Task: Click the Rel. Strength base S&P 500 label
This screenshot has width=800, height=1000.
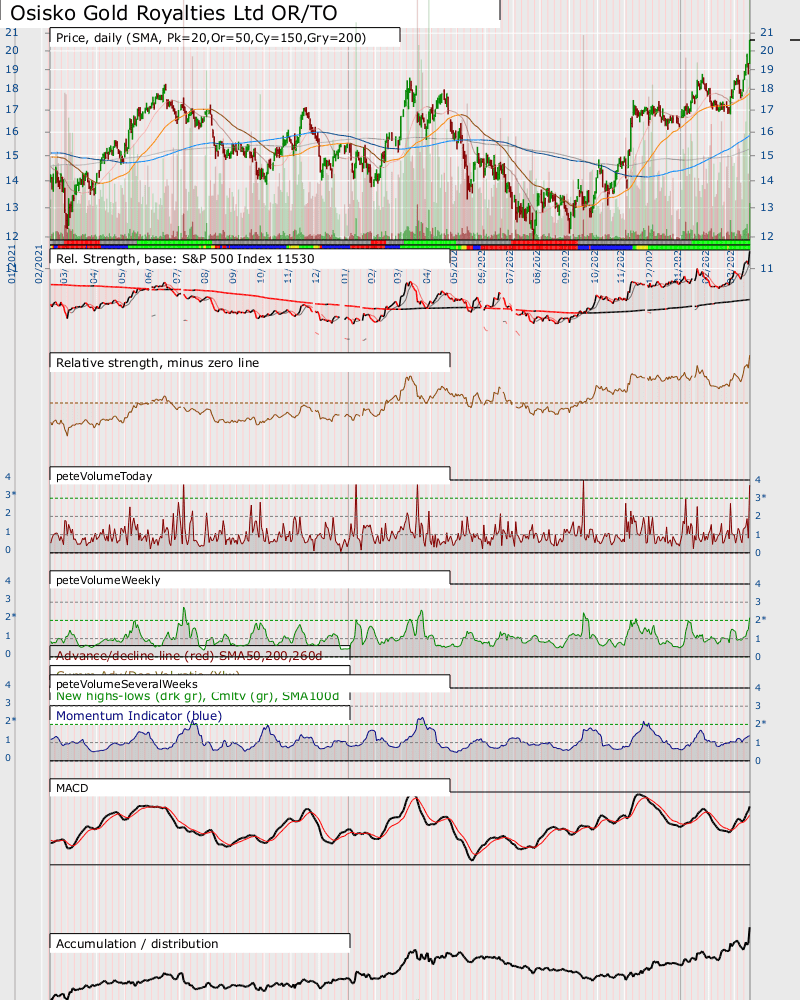Action: click(185, 259)
